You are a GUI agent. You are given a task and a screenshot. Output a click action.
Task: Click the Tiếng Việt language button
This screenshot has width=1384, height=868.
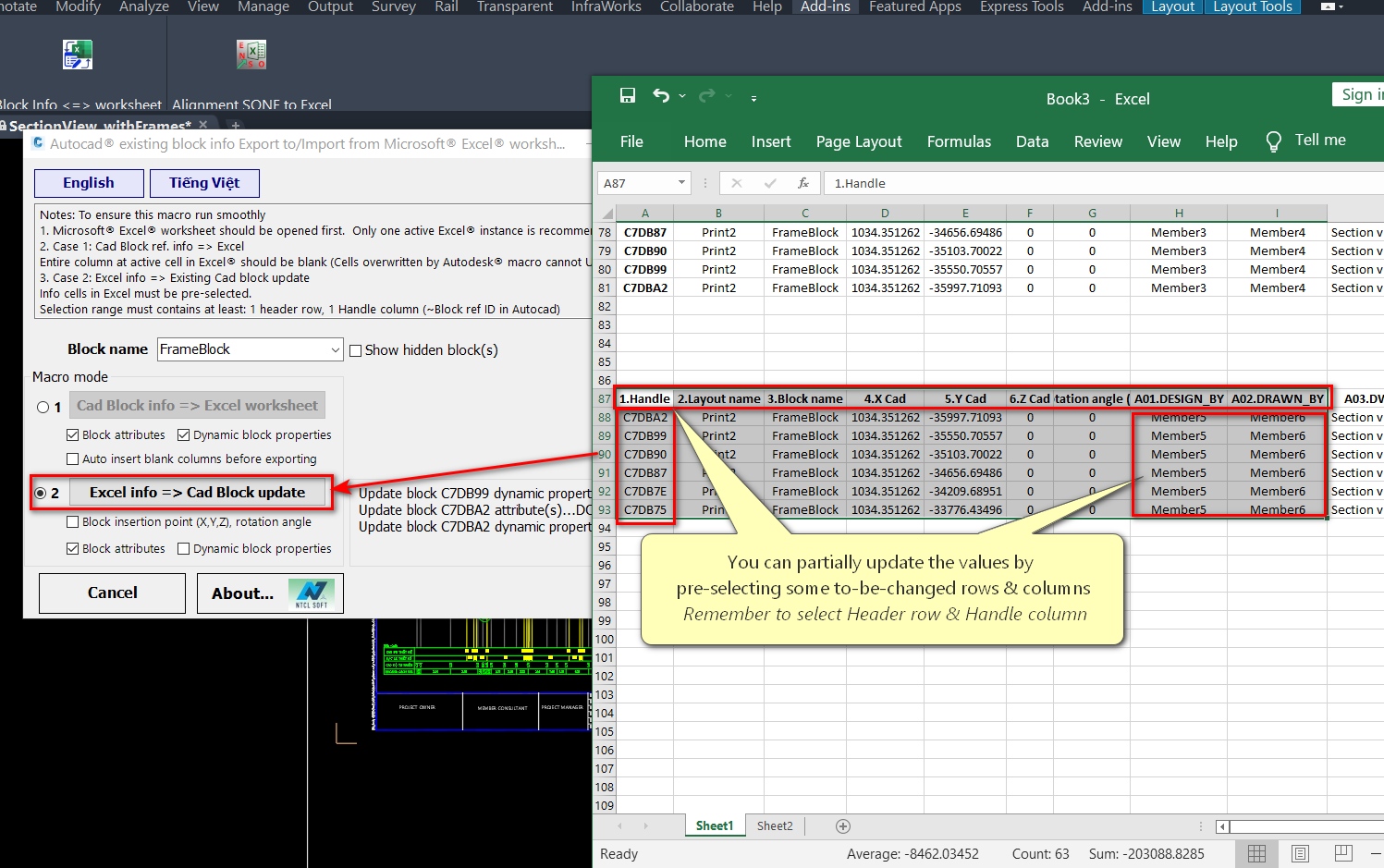(204, 183)
